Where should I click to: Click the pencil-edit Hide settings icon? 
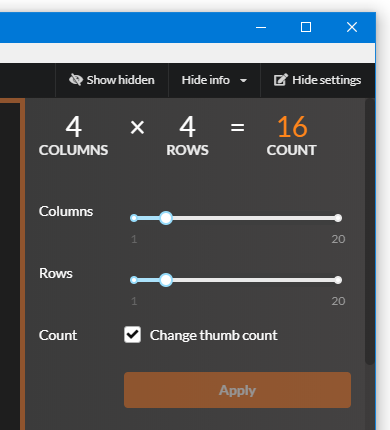(x=281, y=80)
